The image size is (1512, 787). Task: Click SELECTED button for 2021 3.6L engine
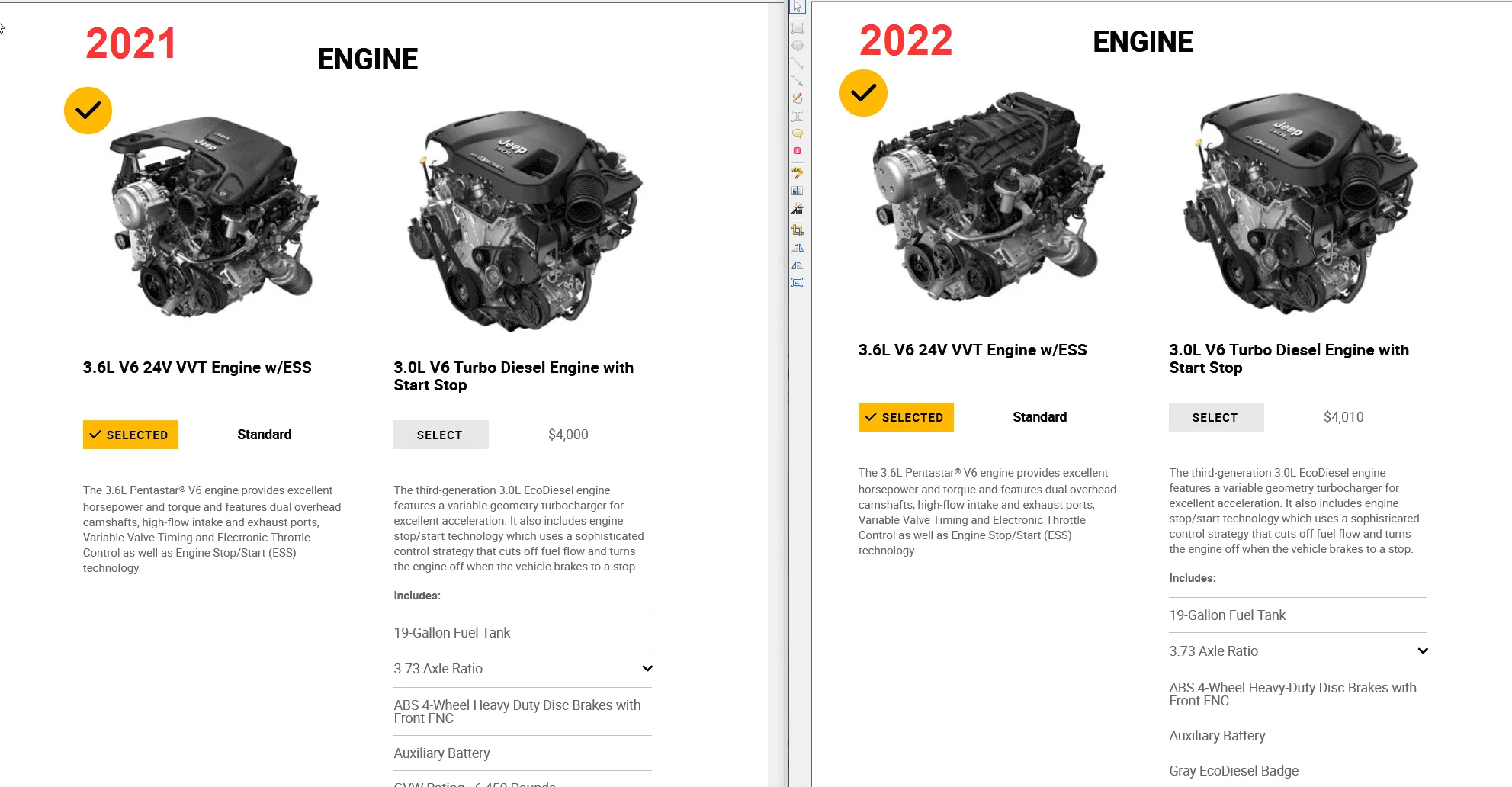click(130, 435)
